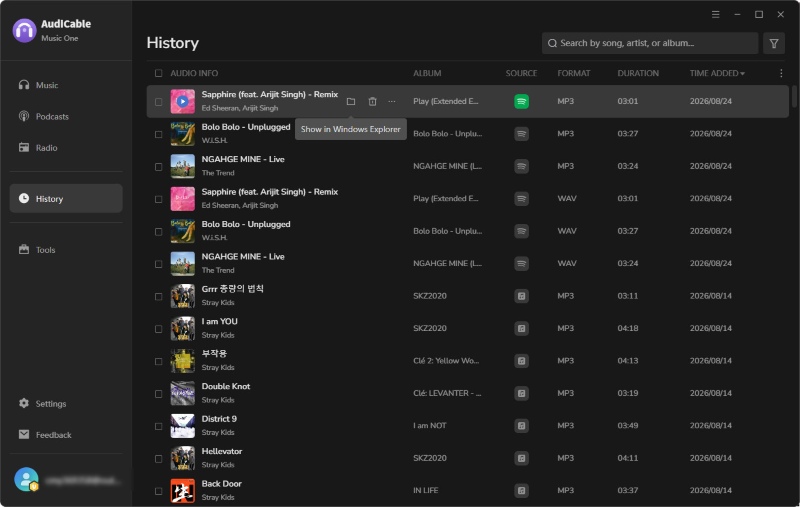Image resolution: width=800 pixels, height=507 pixels.
Task: Check the NGAHGE MINE Live MP3 row
Action: [x=159, y=167]
